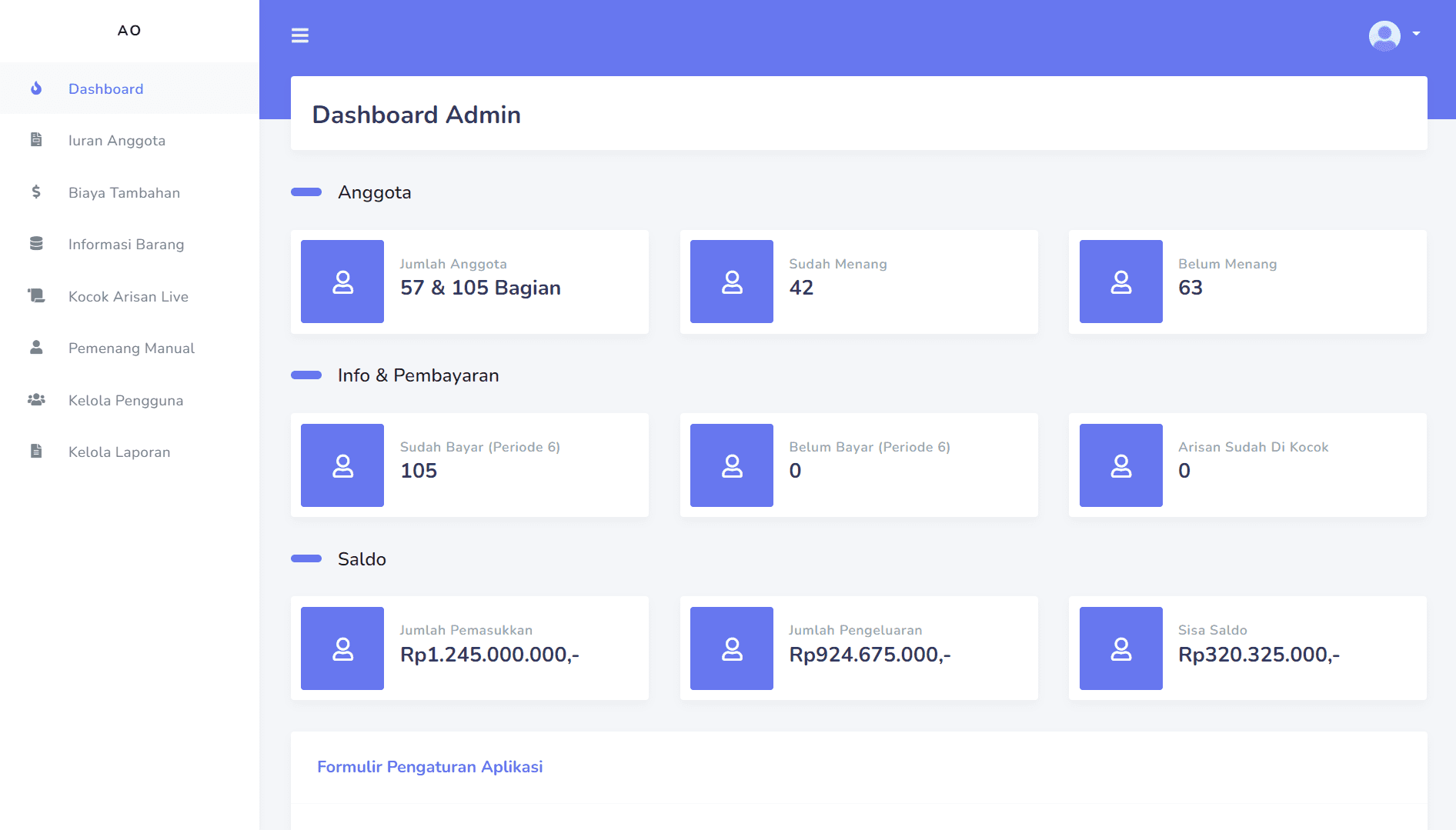Open the user avatar profile dropdown
The image size is (1456, 830).
click(x=1384, y=35)
